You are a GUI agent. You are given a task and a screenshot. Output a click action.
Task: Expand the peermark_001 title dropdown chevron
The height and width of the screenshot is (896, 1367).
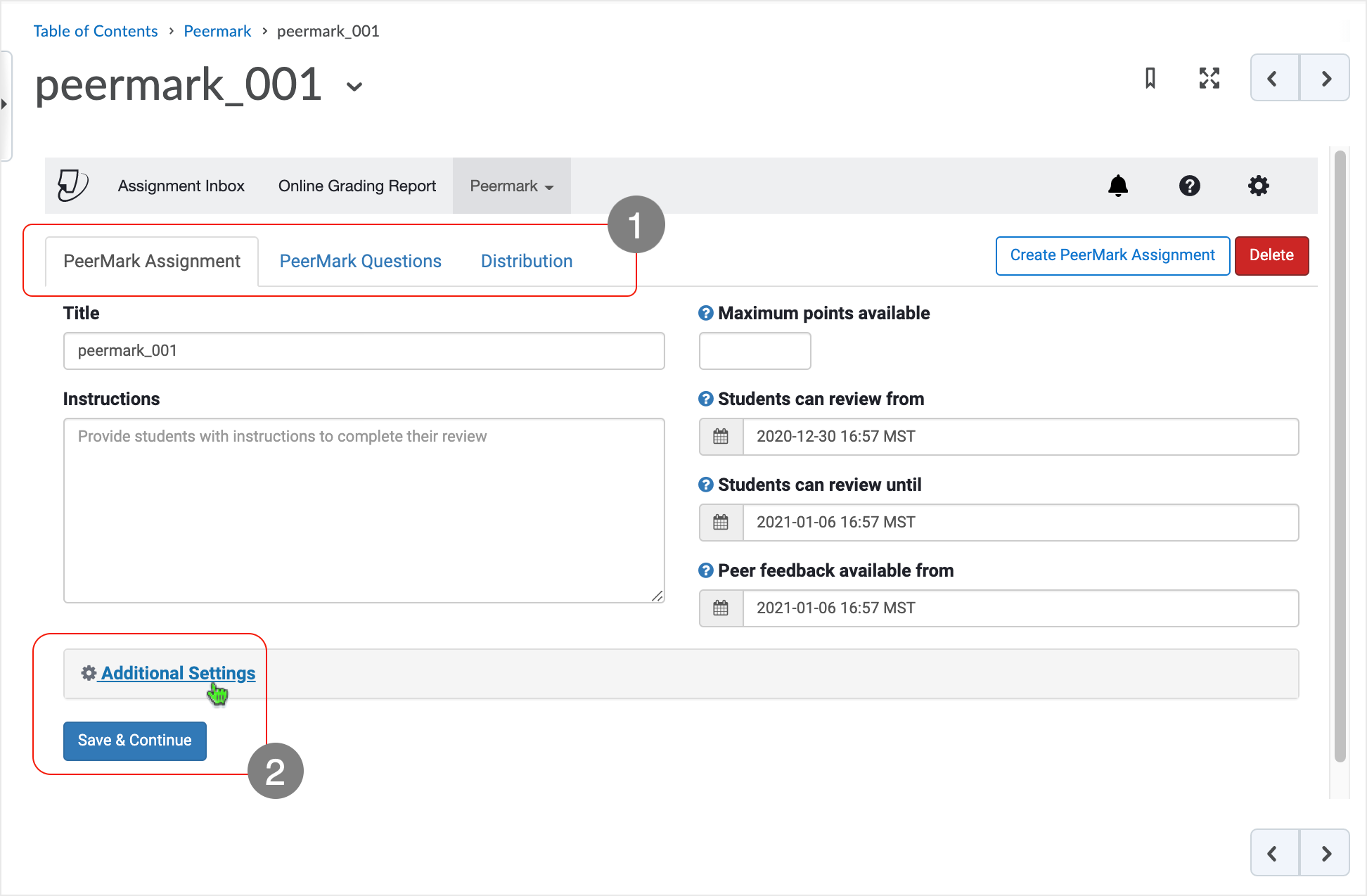pyautogui.click(x=354, y=87)
